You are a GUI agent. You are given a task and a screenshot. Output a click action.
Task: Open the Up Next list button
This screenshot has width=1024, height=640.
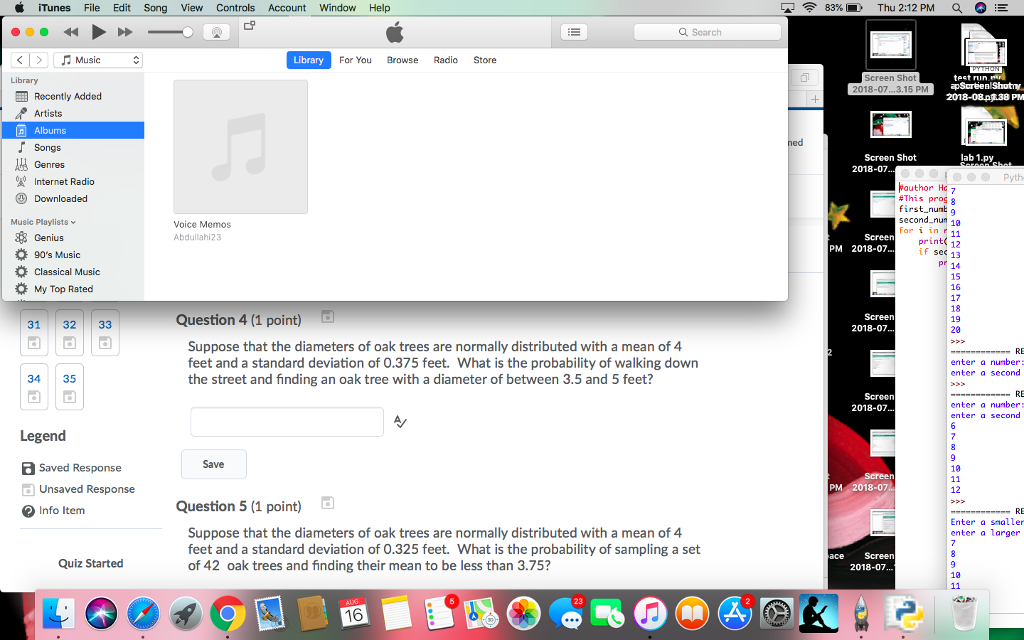point(574,32)
